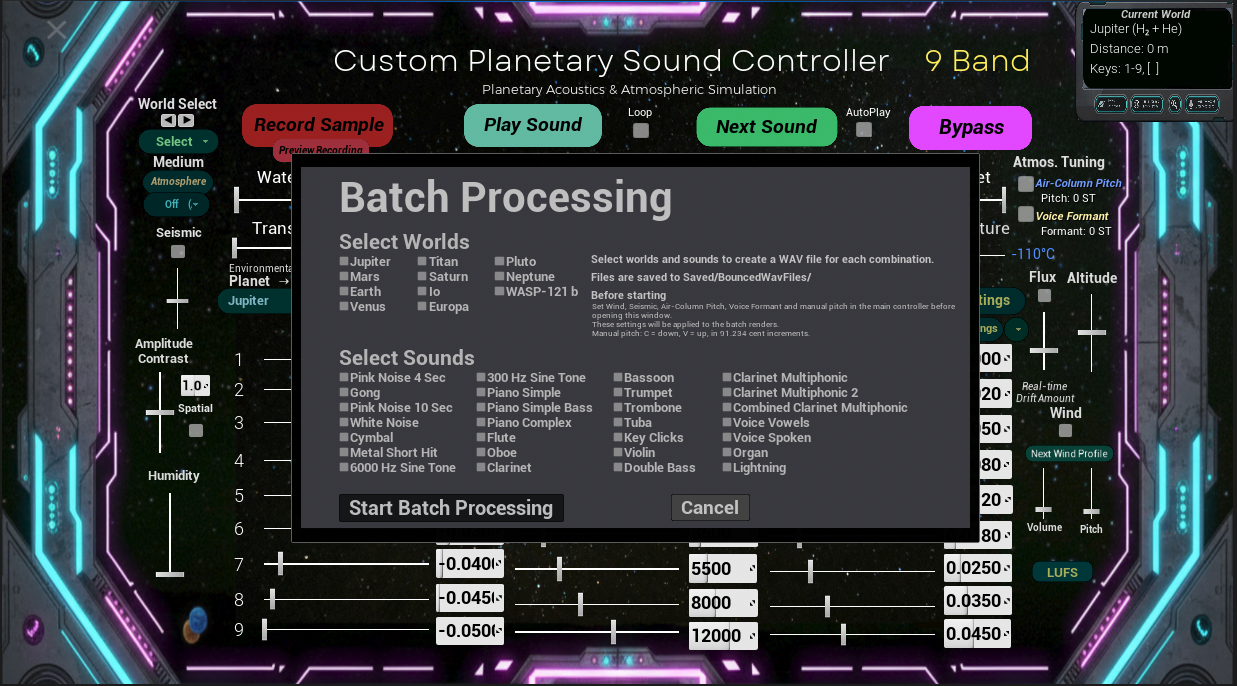Cancel the Batch Processing dialog
This screenshot has height=686, width=1237.
(710, 508)
